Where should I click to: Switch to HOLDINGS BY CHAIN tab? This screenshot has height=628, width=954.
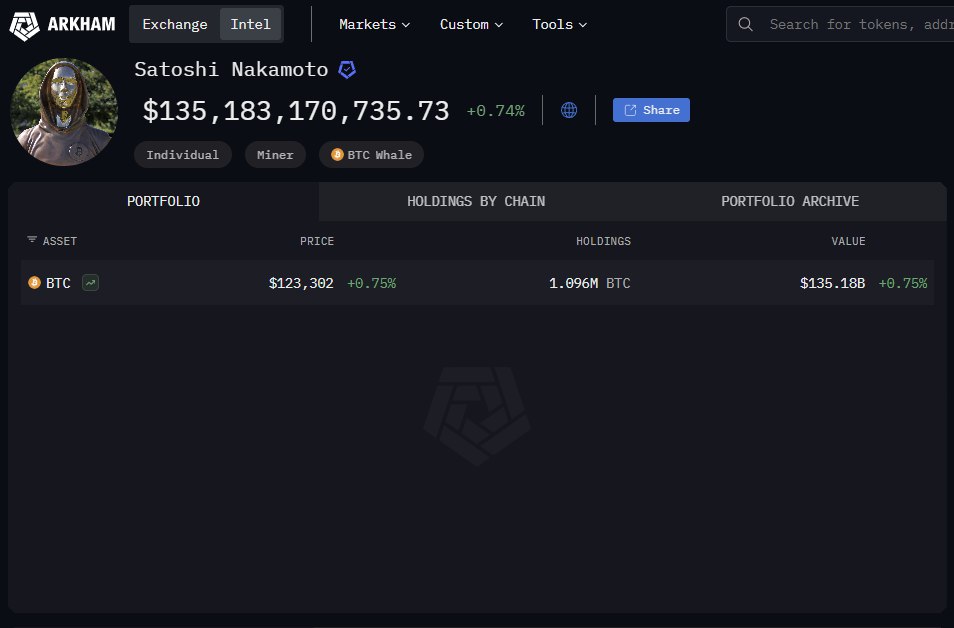tap(476, 201)
